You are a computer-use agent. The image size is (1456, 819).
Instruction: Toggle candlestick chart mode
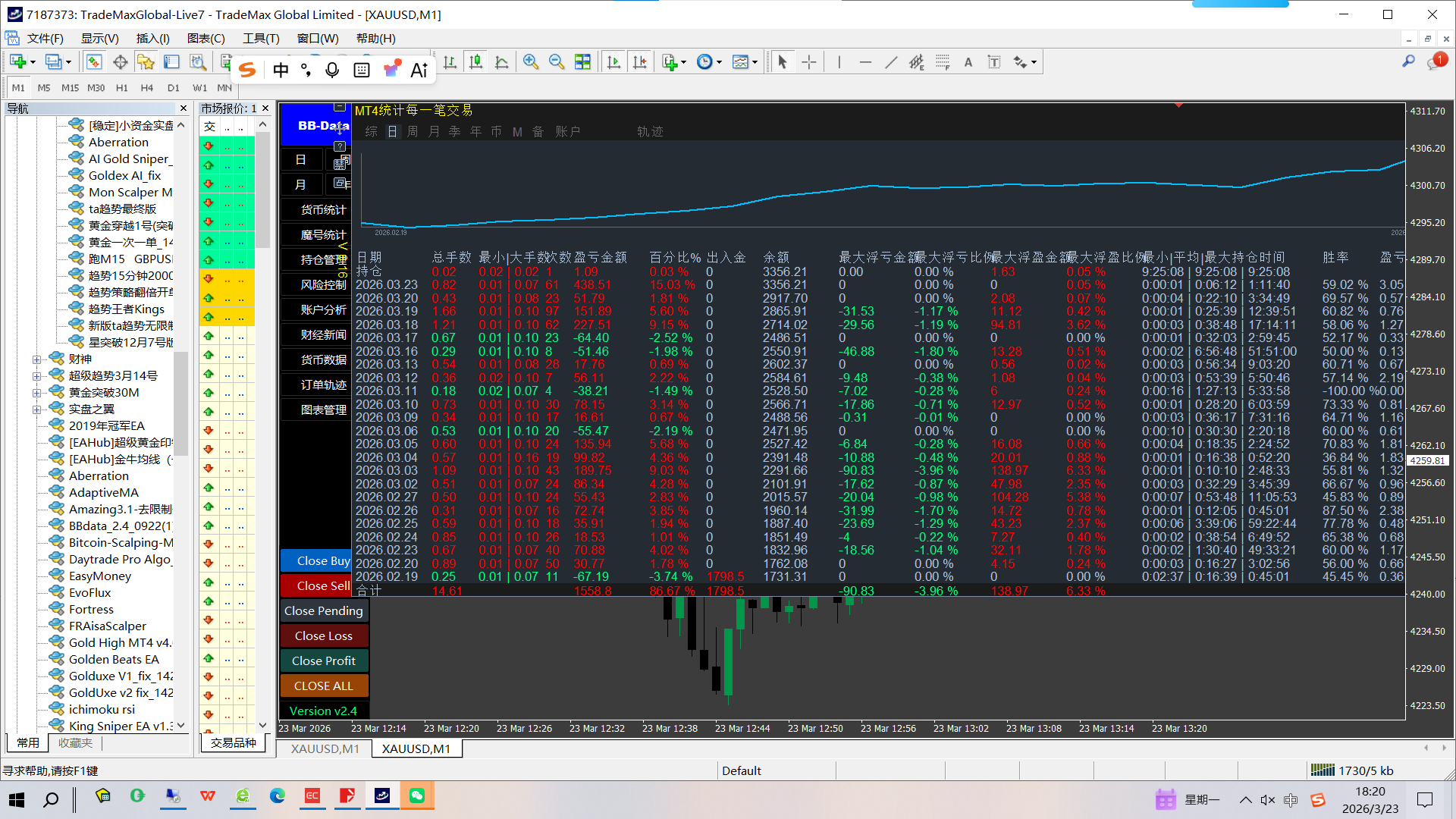tap(475, 62)
